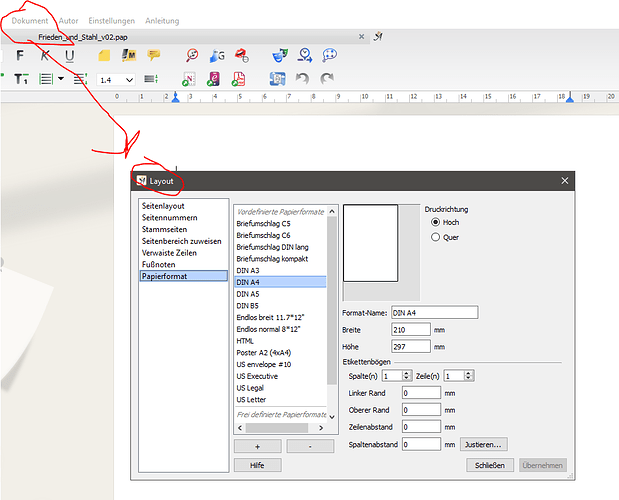Viewport: 619px width, 500px height.
Task: Open the red lips read-aloud icon
Action: pos(241,55)
